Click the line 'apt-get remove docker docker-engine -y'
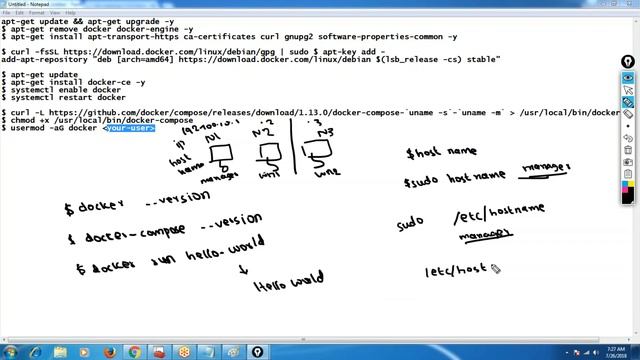The height and width of the screenshot is (360, 640). (97, 29)
